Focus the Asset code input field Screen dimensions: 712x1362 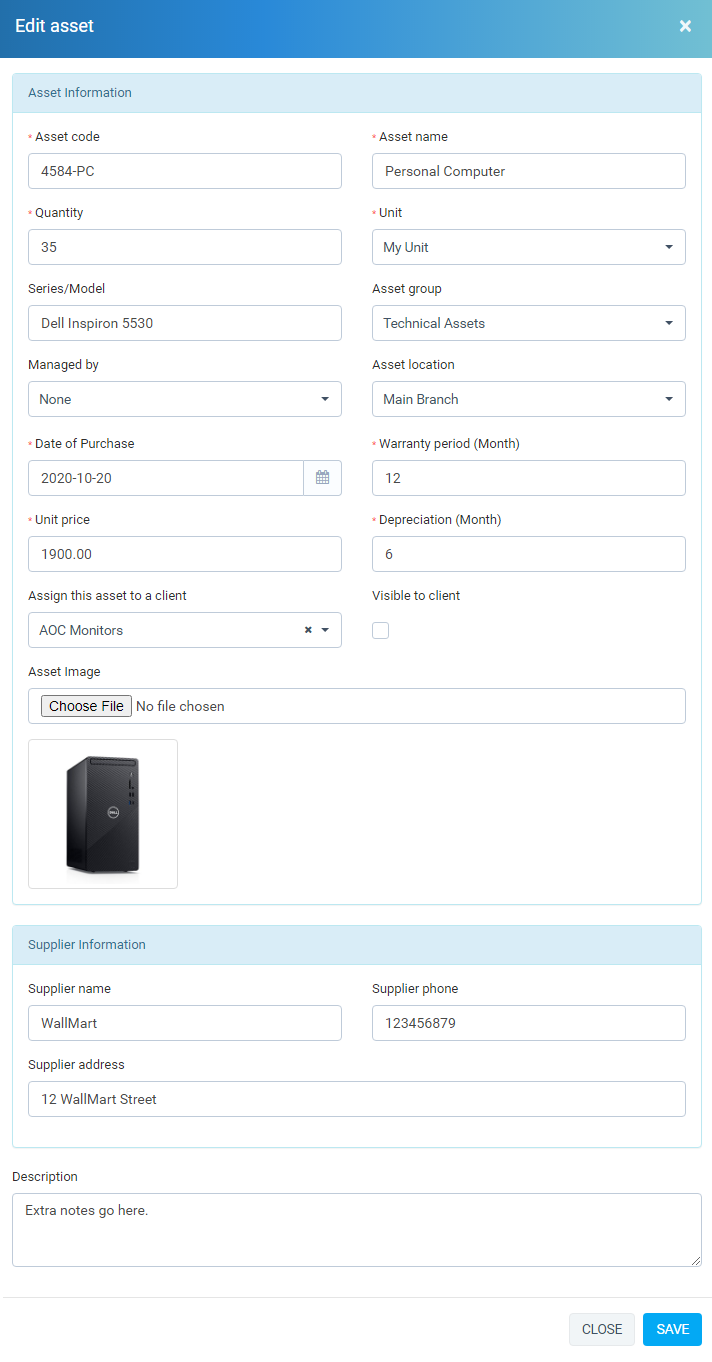coord(184,171)
